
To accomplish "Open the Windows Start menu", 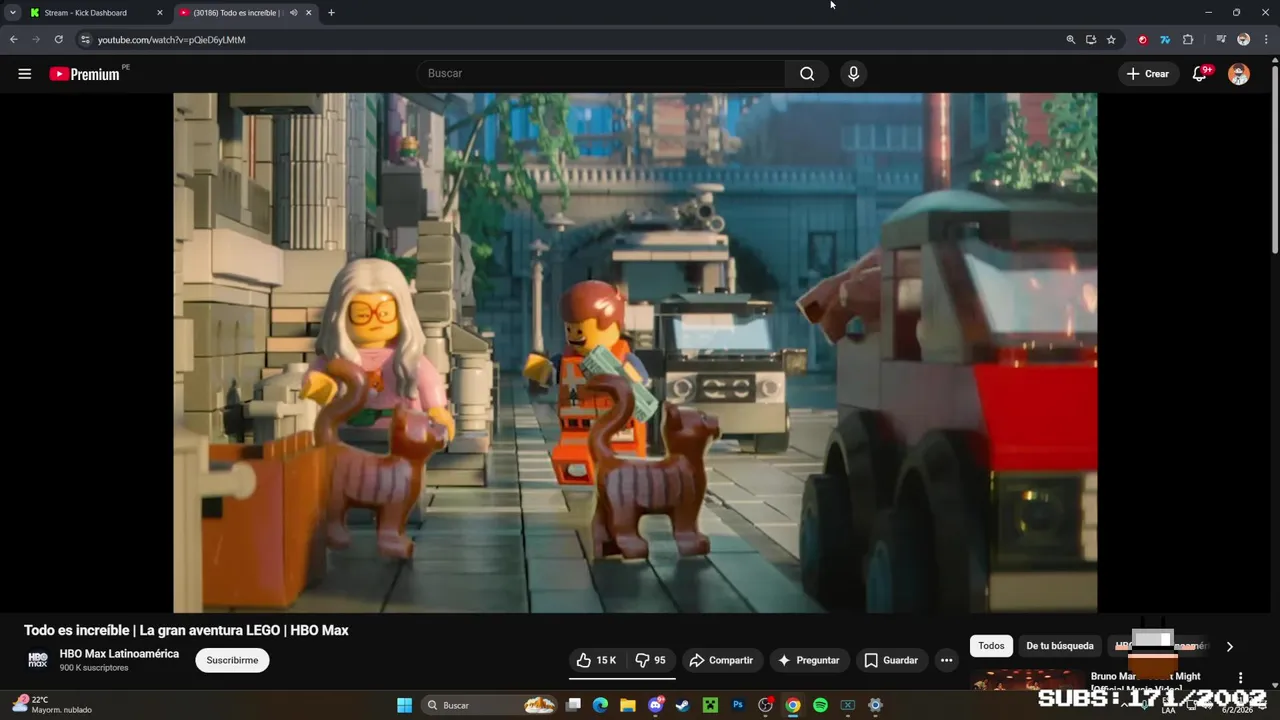I will pyautogui.click(x=404, y=705).
